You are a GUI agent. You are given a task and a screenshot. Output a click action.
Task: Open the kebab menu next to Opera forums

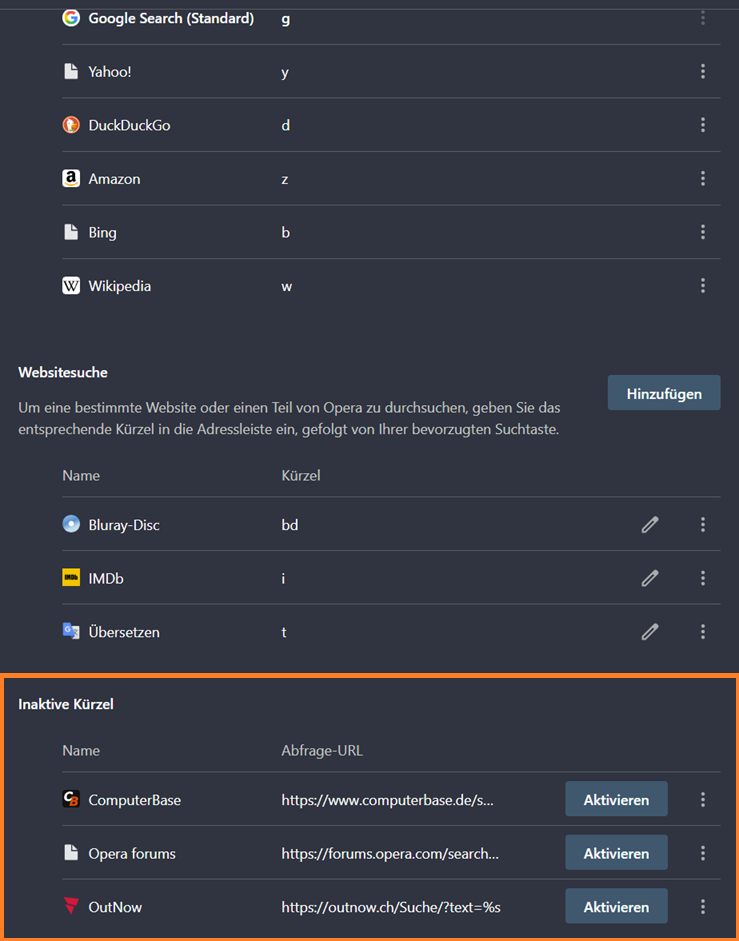click(x=703, y=852)
